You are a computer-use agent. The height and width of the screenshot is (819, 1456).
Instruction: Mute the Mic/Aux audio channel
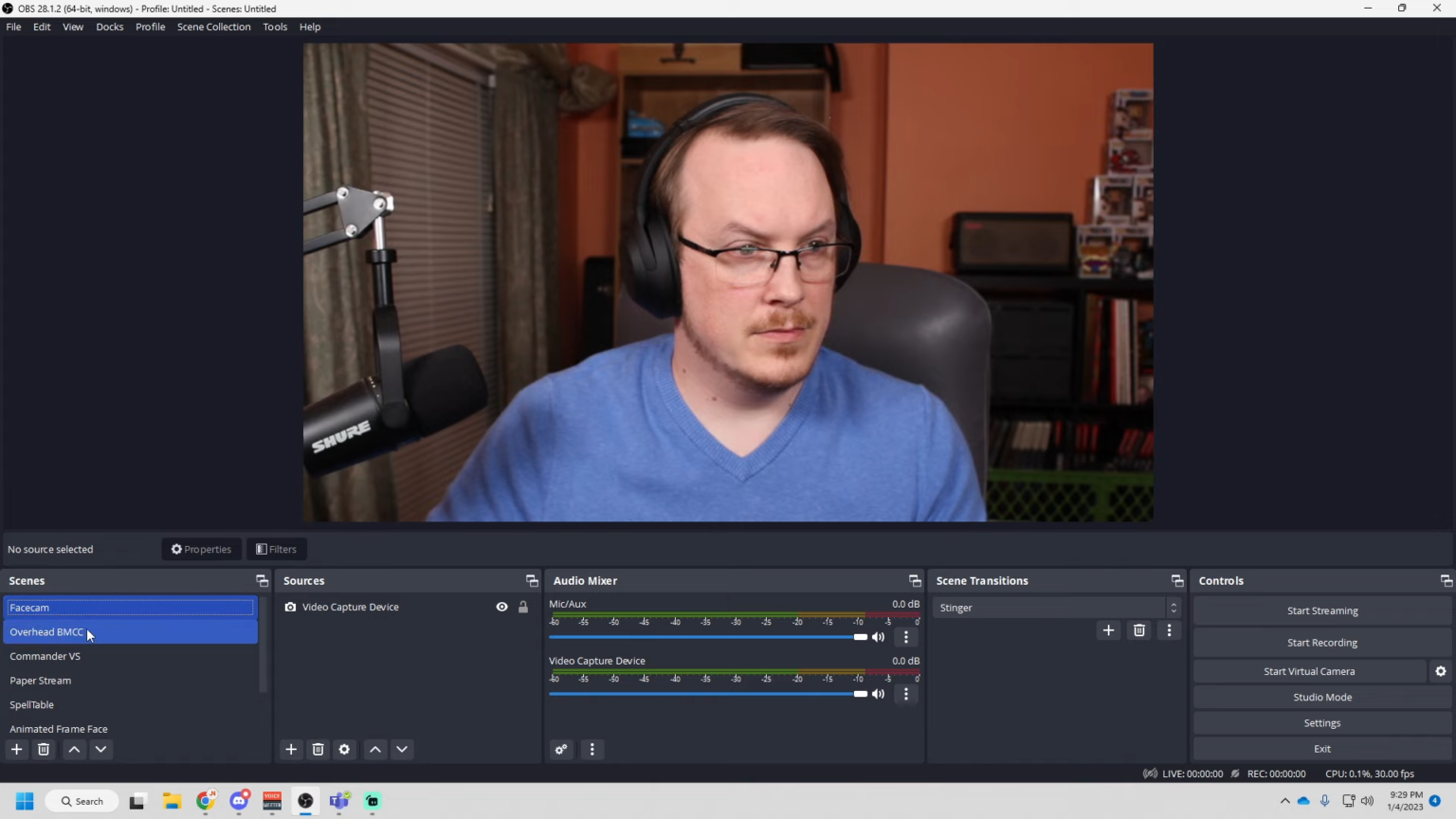[x=879, y=637]
